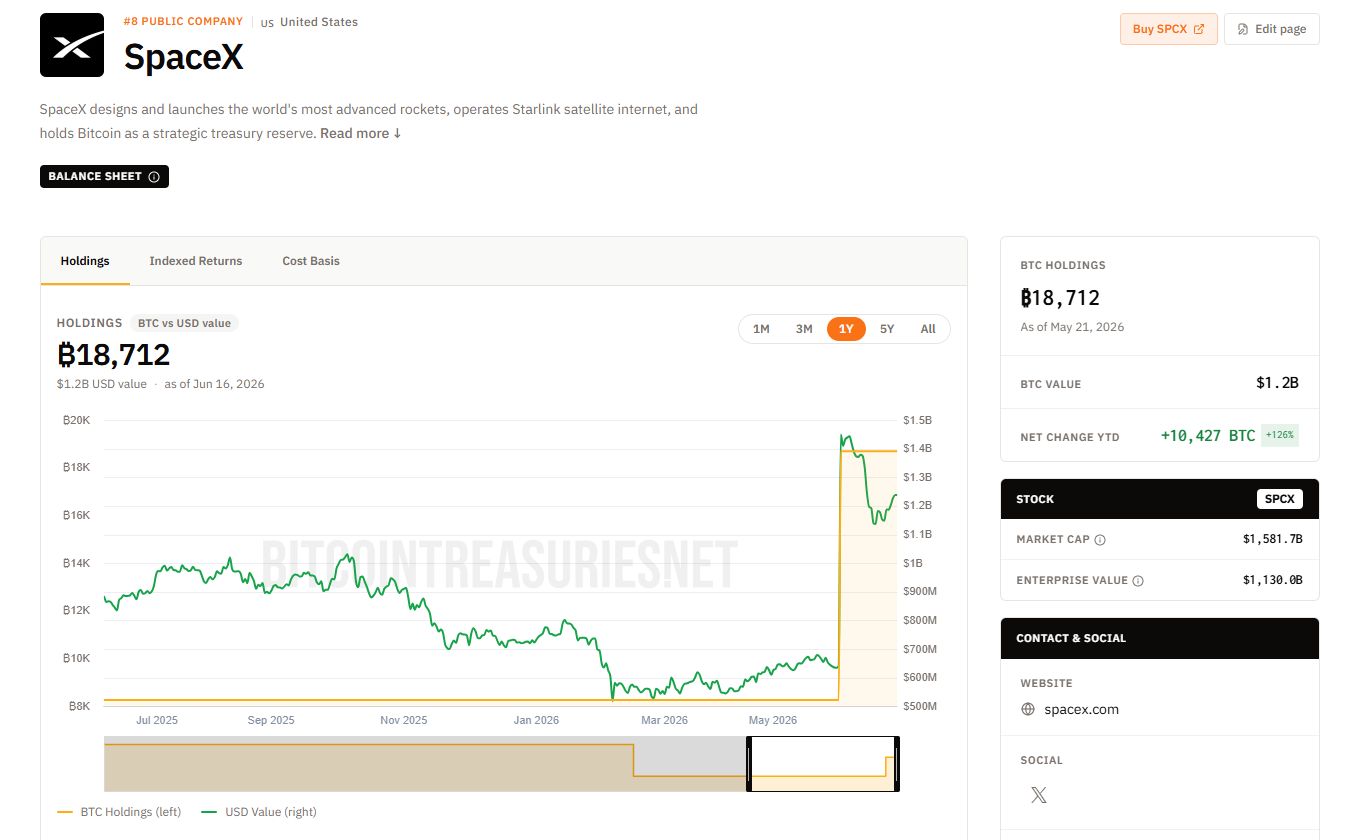Screen dimensions: 1352x840
Task: Click the +10,427 BTC net change value
Action: (1208, 436)
